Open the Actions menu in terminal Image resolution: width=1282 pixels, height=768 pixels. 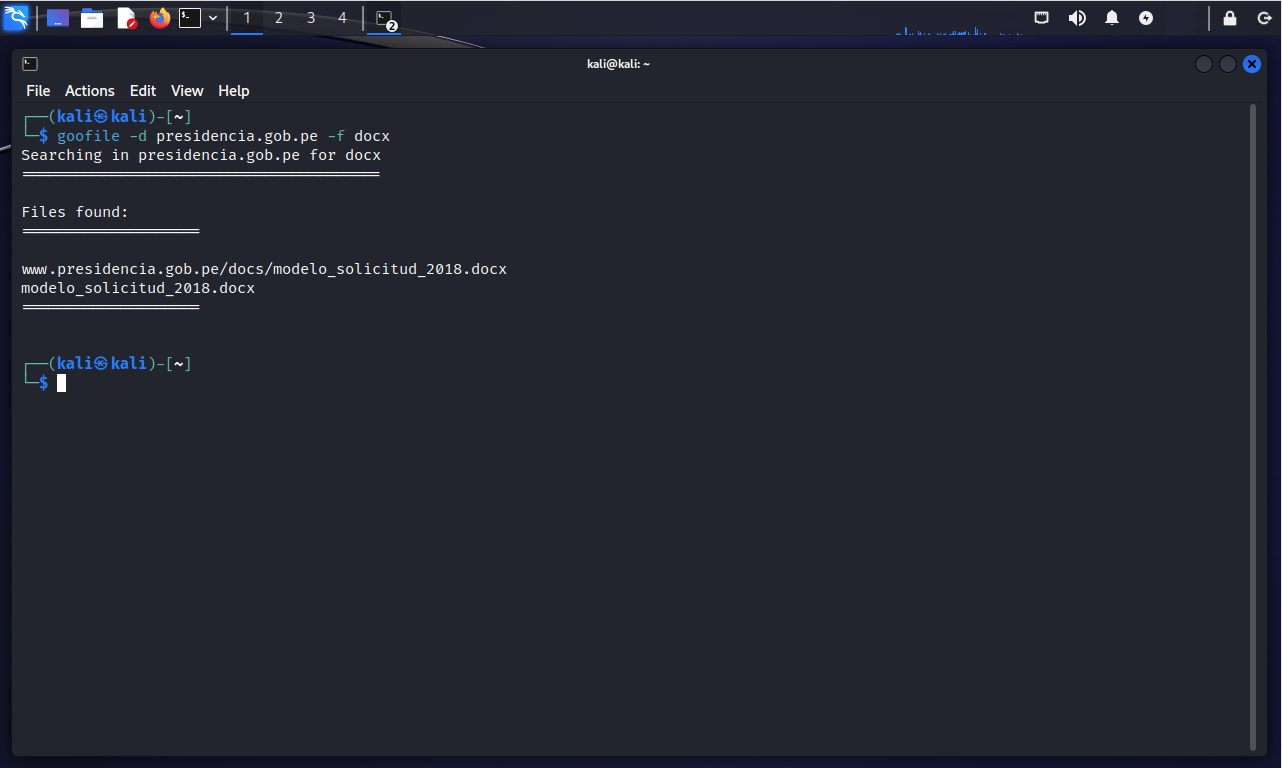(x=90, y=91)
